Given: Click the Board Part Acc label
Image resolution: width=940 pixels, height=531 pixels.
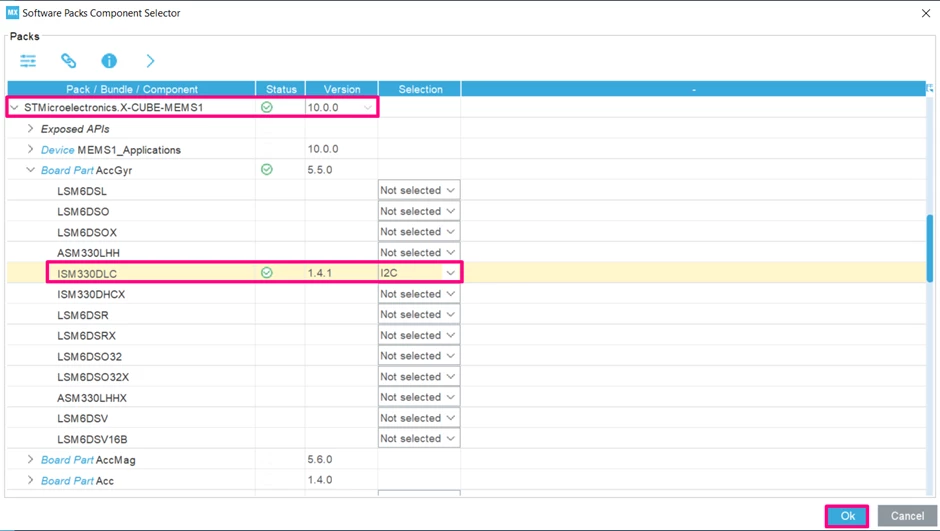Looking at the screenshot, I should 77,481.
